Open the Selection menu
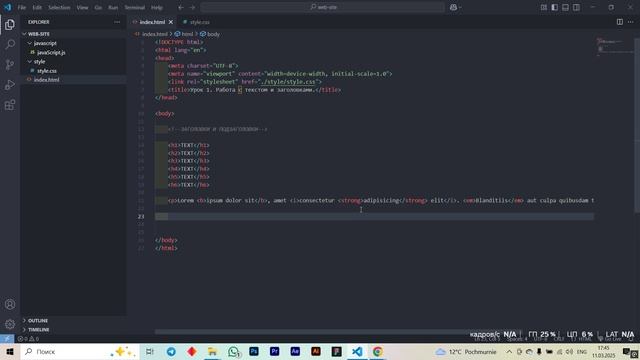This screenshot has width=640, height=360. 59,7
